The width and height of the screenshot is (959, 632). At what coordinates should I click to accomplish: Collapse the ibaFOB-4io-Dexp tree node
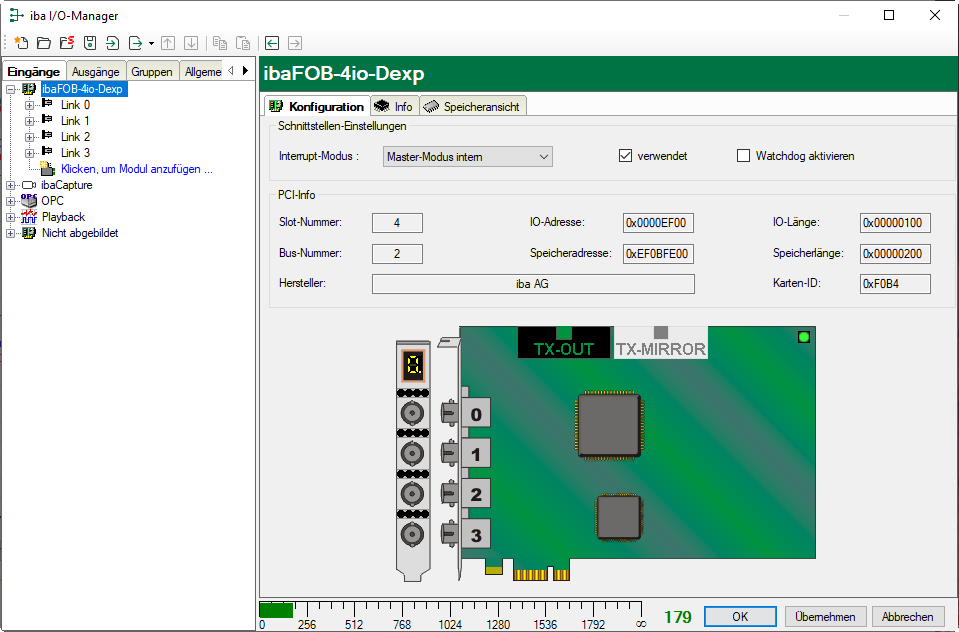[x=11, y=89]
